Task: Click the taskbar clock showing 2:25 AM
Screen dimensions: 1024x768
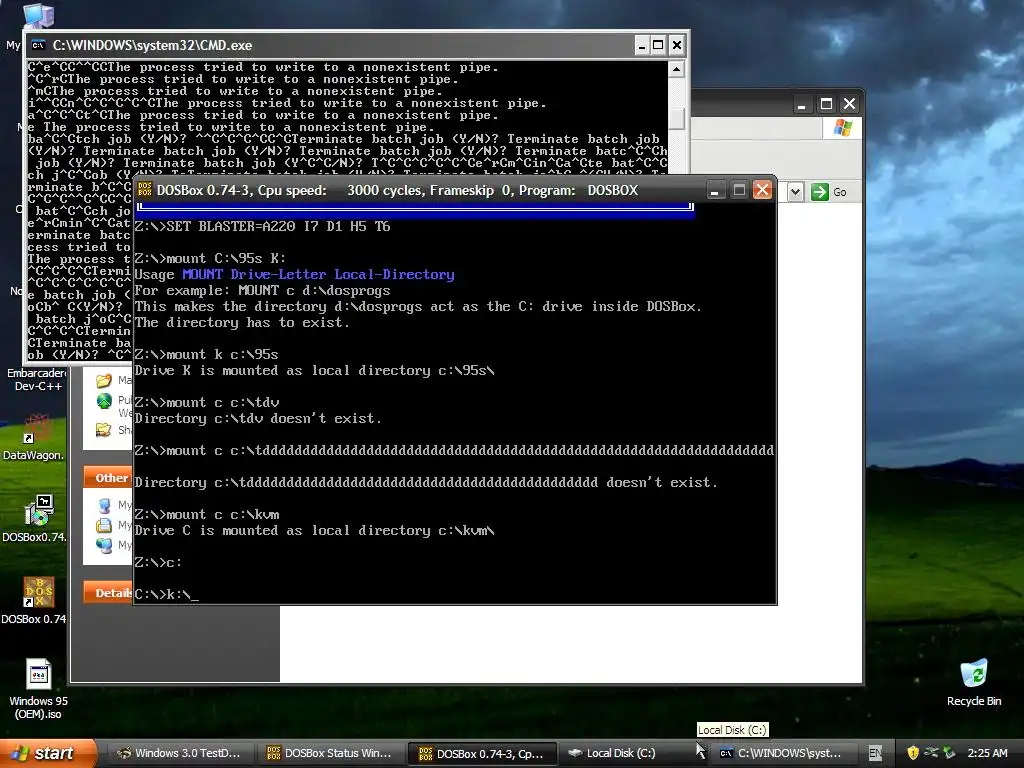Action: (x=987, y=753)
